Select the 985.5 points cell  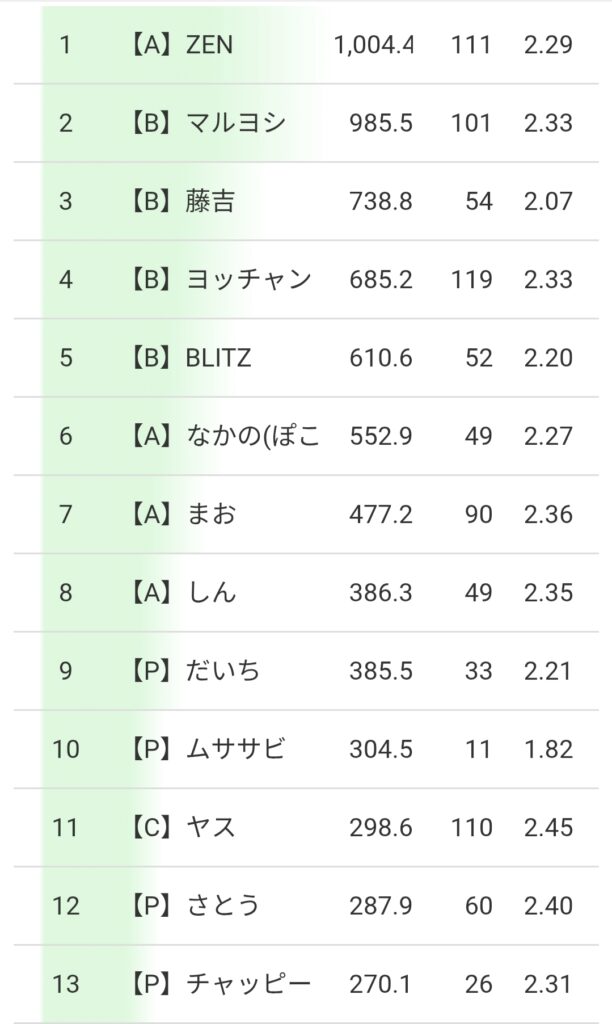[x=381, y=123]
